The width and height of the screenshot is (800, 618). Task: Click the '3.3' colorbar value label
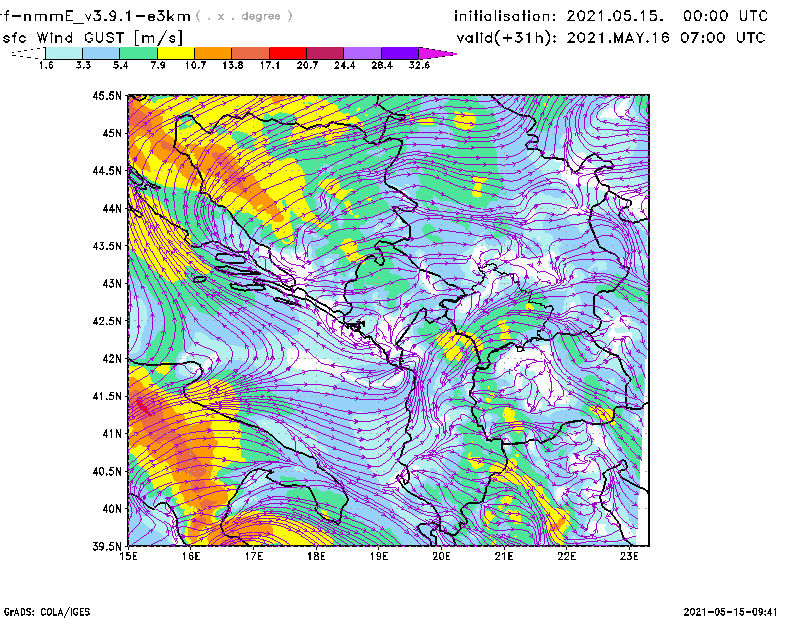click(x=83, y=65)
